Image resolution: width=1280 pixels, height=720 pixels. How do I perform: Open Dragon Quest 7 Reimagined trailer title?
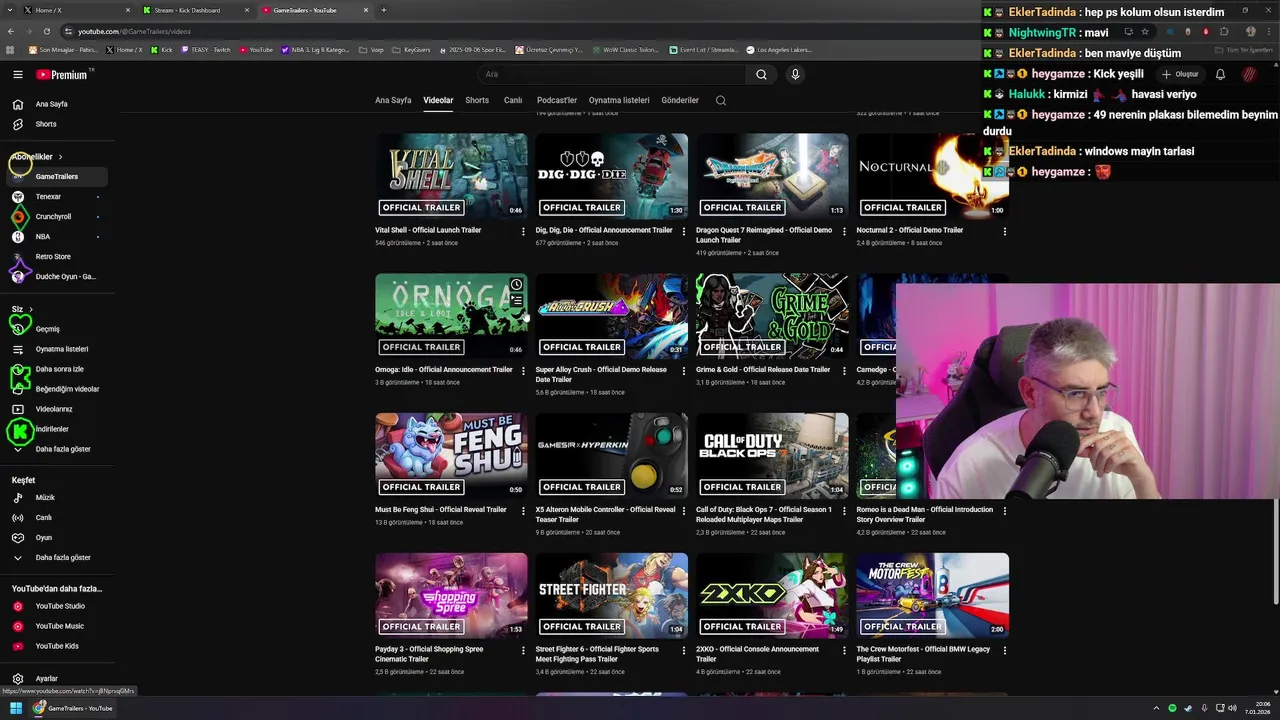(x=765, y=235)
